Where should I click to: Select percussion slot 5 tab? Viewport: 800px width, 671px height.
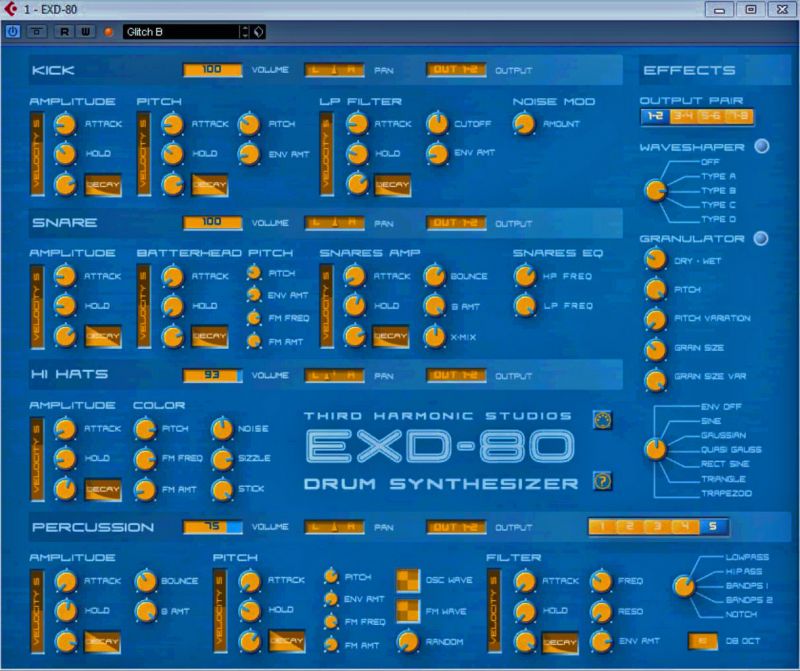[x=713, y=527]
